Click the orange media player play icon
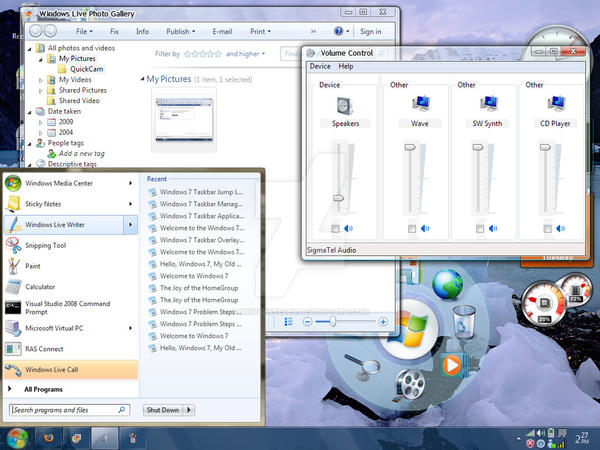 point(452,365)
